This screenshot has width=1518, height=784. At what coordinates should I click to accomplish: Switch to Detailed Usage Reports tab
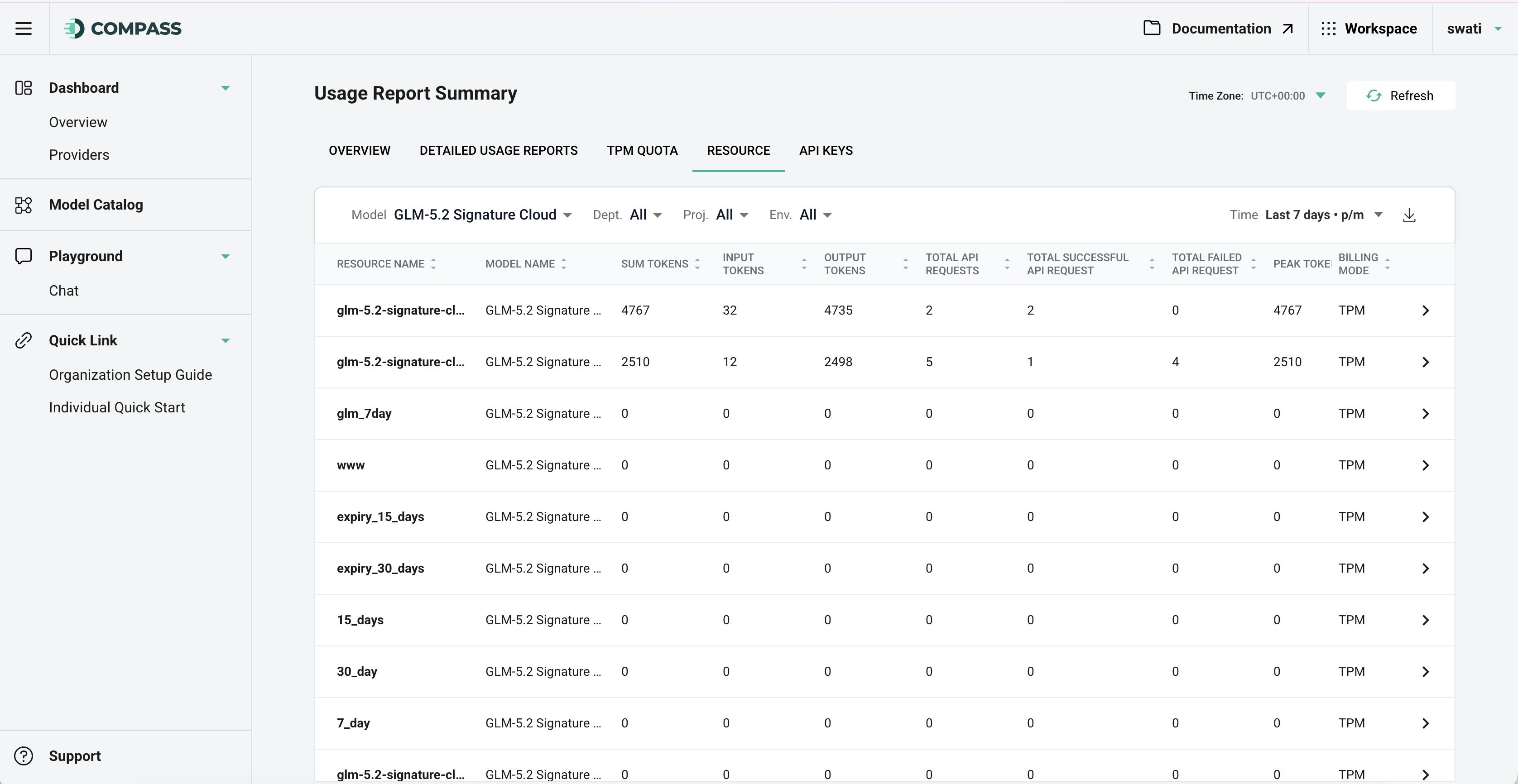[499, 151]
